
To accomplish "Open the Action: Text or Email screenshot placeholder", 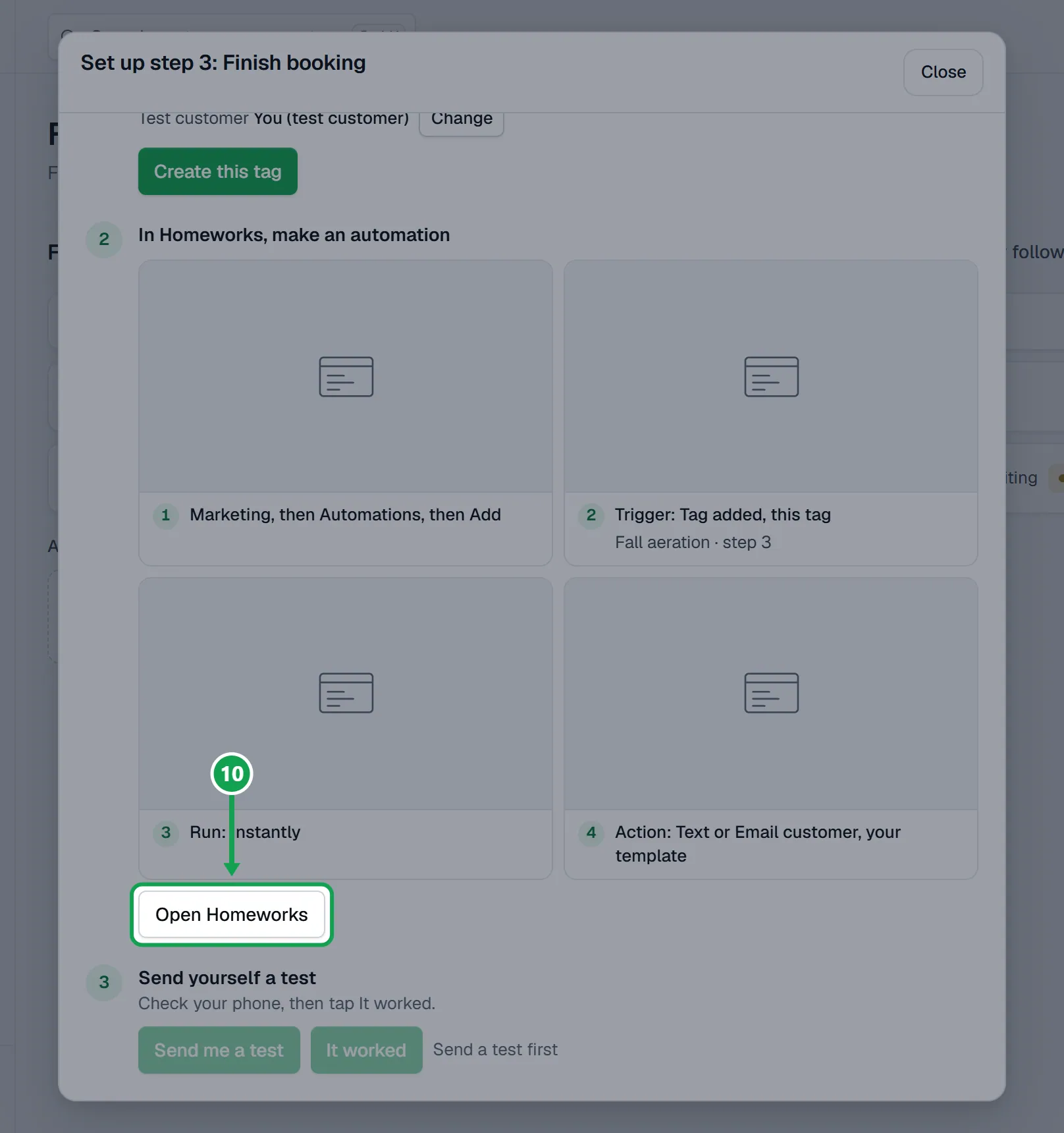I will click(771, 693).
